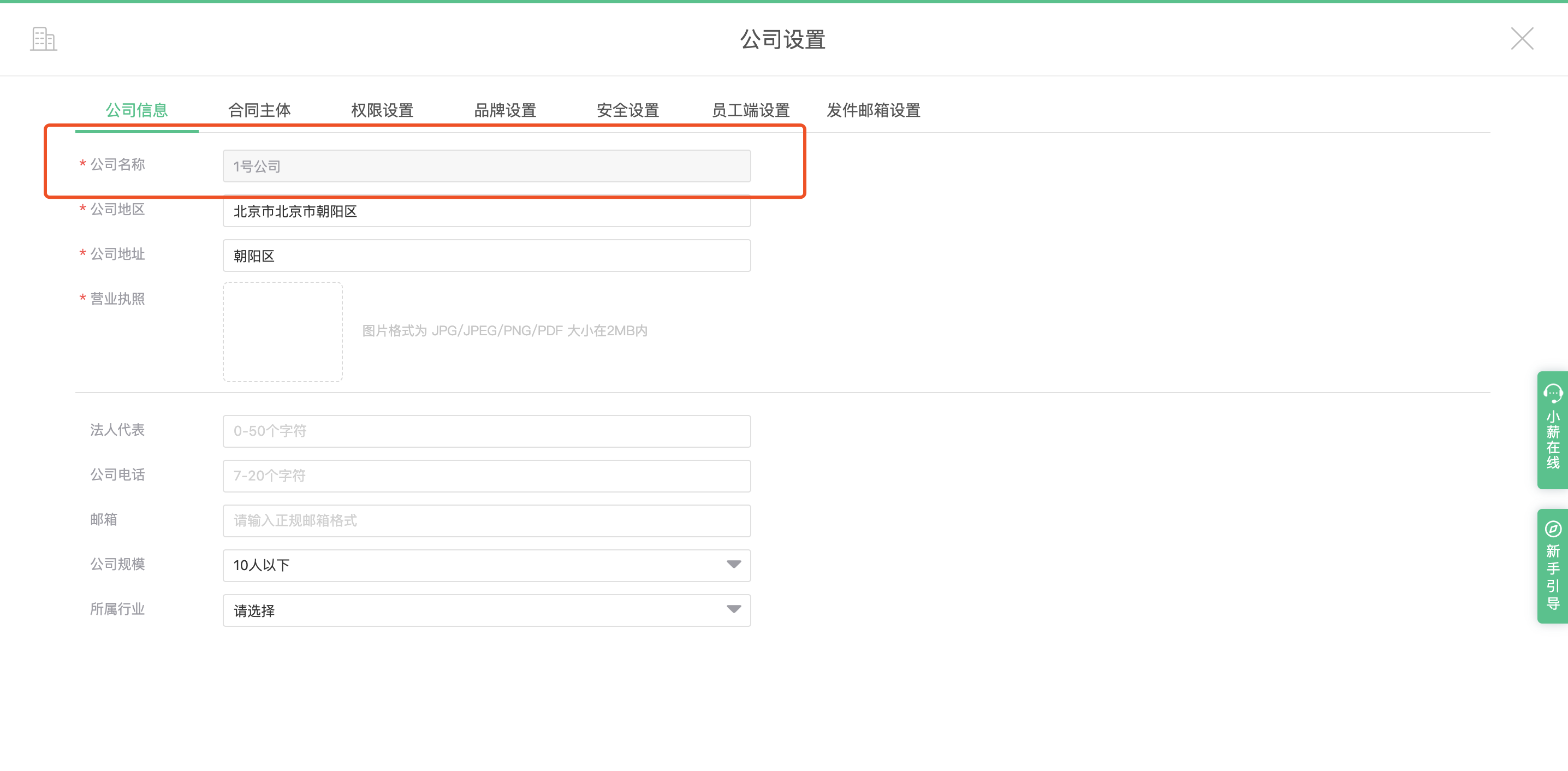Open 新手引导 beginner guide widget
This screenshot has width=1568, height=771.
click(x=1553, y=566)
